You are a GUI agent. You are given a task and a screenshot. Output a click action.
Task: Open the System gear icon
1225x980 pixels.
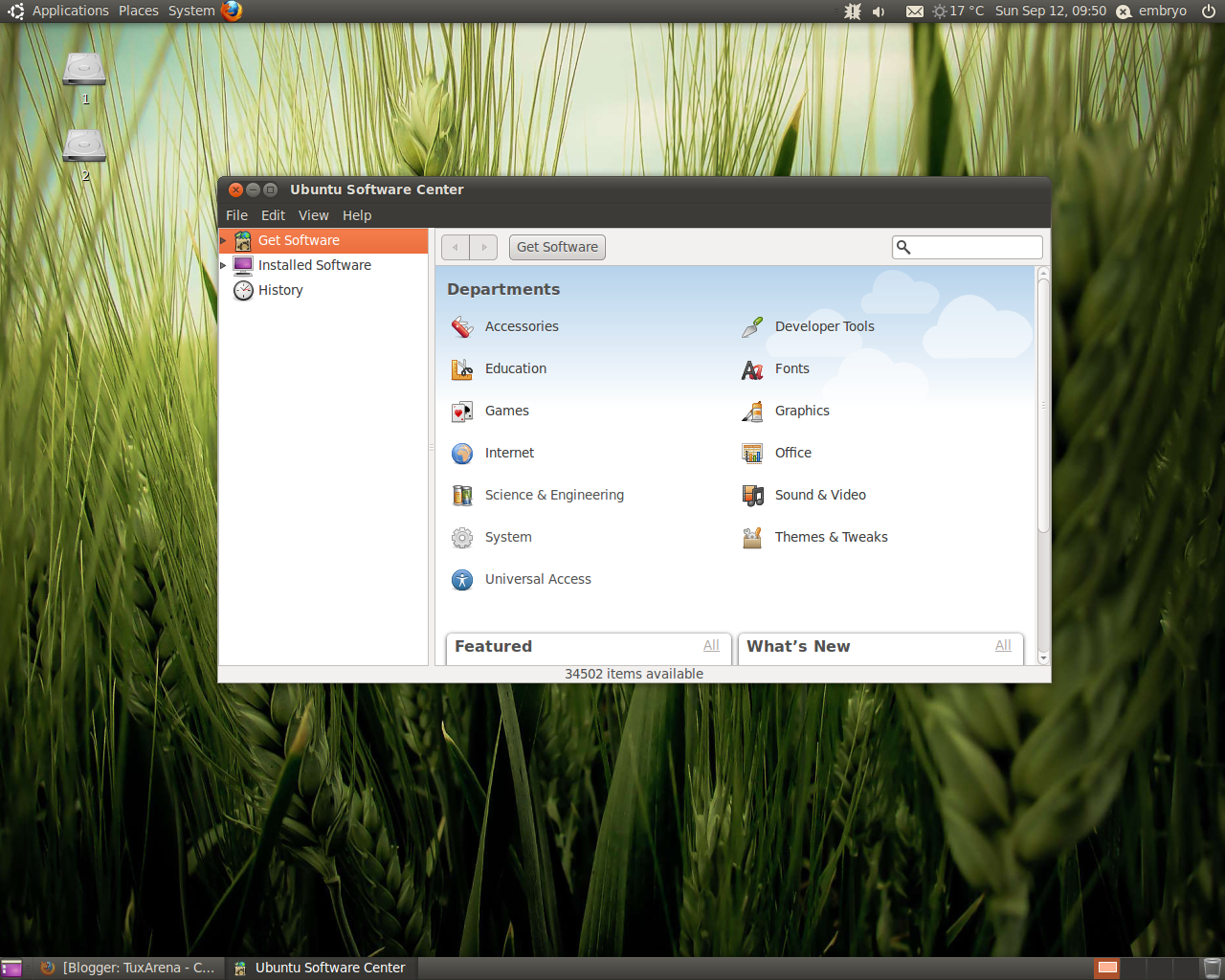(462, 538)
